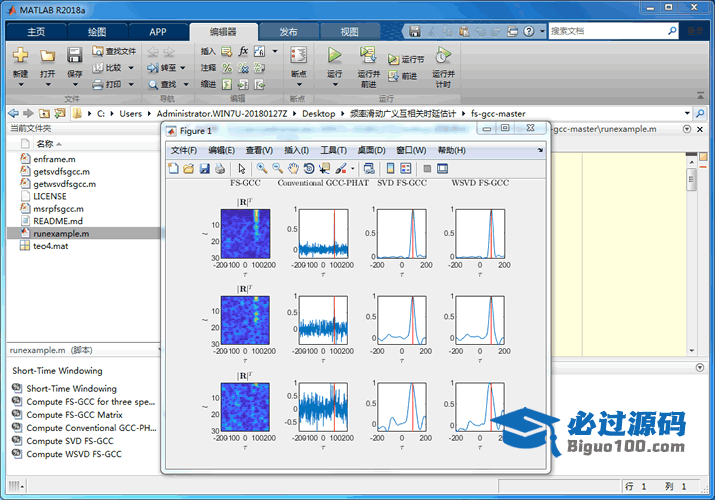Open Print (打印) dropdown arrow
This screenshot has height=500, width=715.
point(131,84)
